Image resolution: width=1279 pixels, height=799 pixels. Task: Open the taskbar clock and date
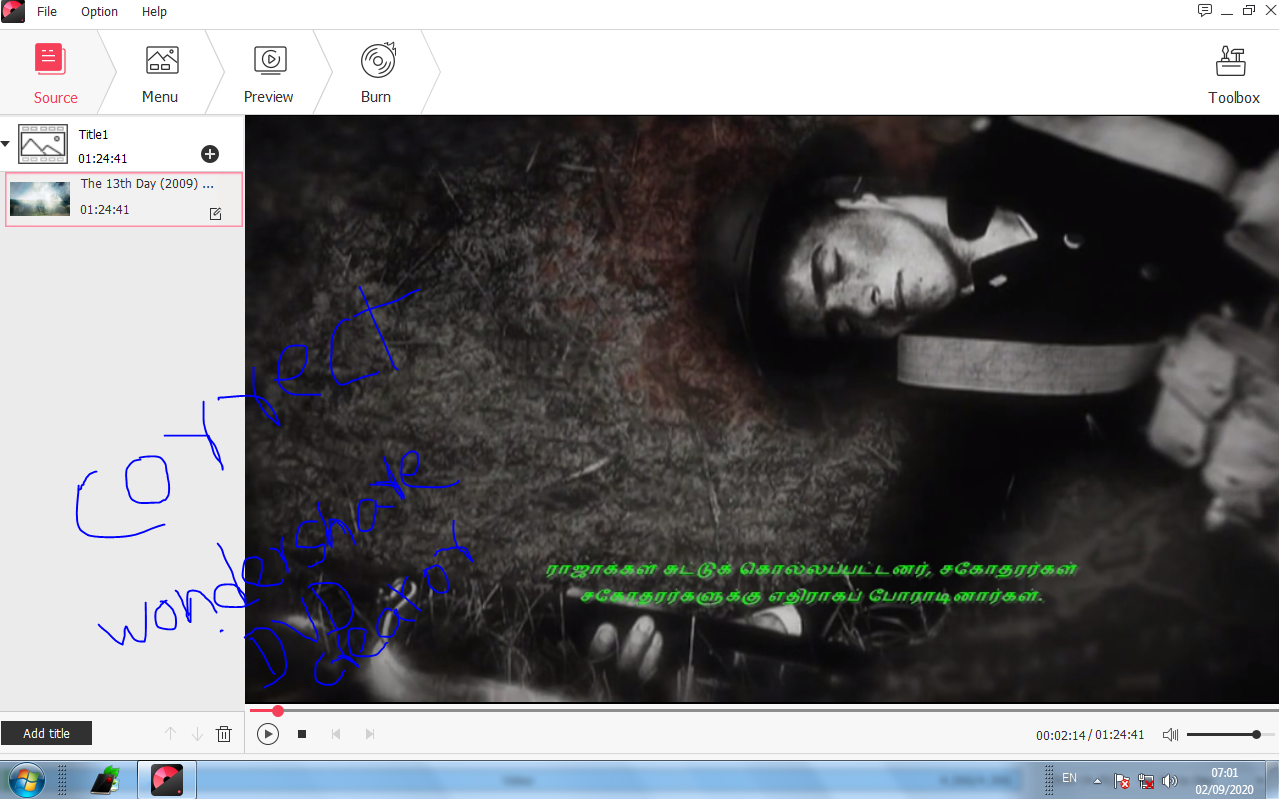point(1224,780)
